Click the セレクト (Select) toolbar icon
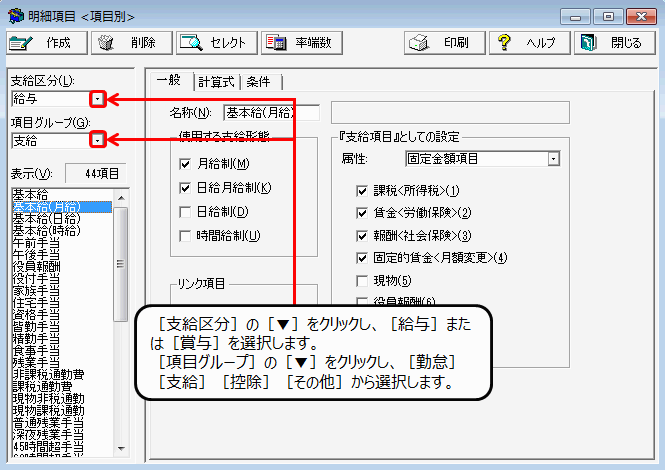 click(x=191, y=43)
